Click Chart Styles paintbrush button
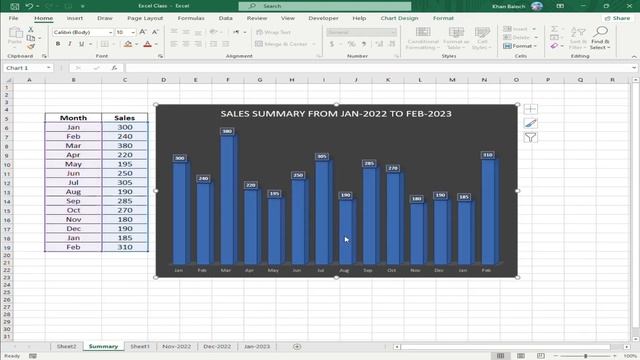 [x=530, y=123]
